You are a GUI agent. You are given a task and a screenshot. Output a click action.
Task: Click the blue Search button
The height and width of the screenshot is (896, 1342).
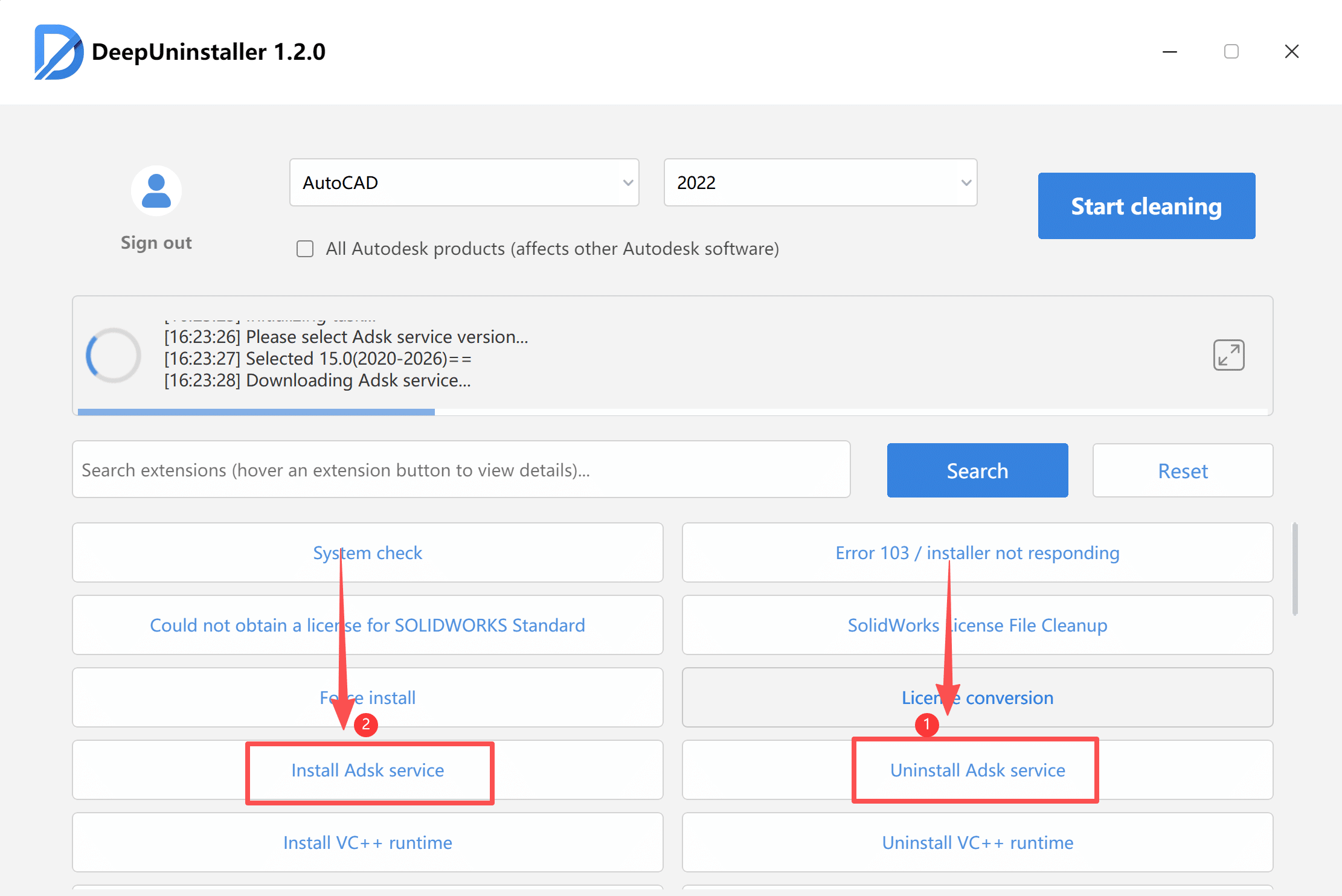[977, 470]
